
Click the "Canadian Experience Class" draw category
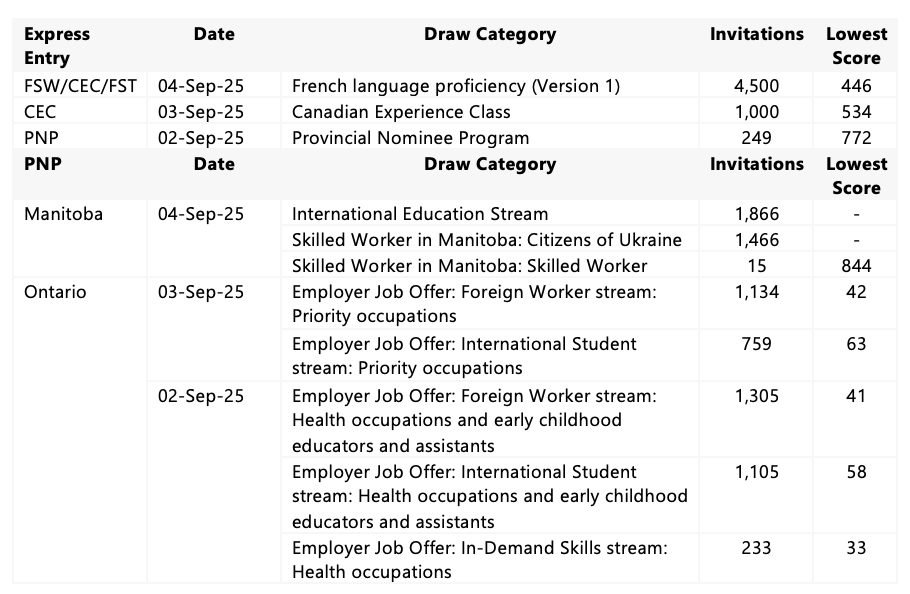401,112
